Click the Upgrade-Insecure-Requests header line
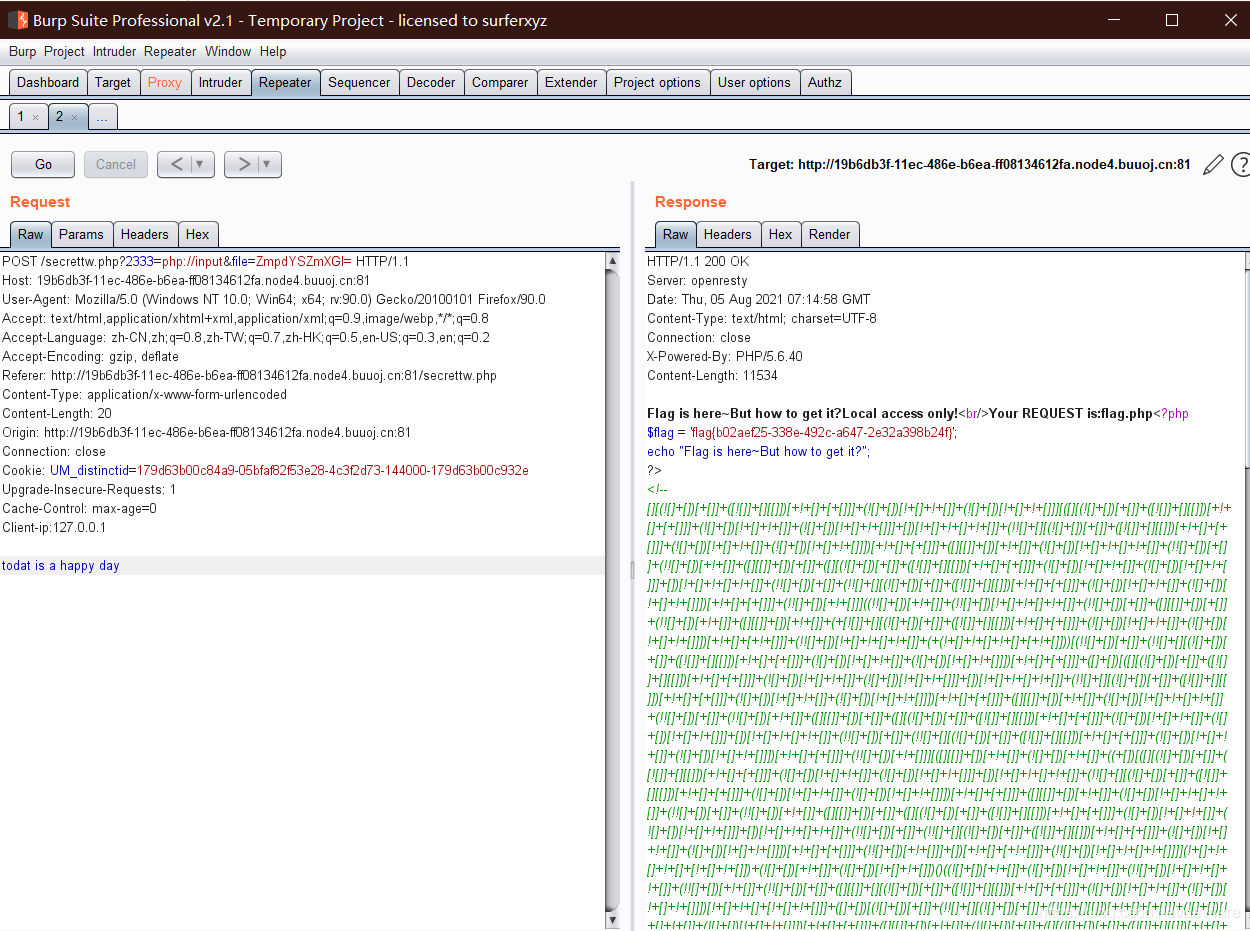The width and height of the screenshot is (1250, 931). 89,490
